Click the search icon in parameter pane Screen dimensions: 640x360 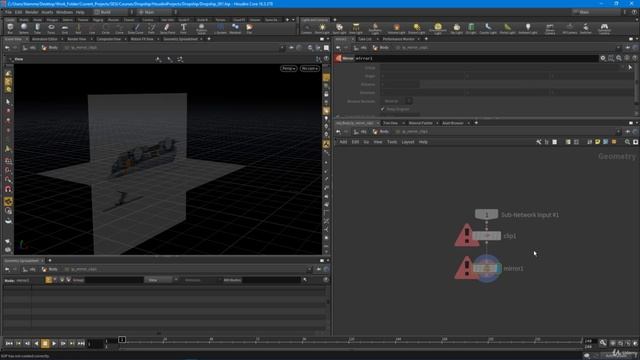pyautogui.click(x=619, y=58)
